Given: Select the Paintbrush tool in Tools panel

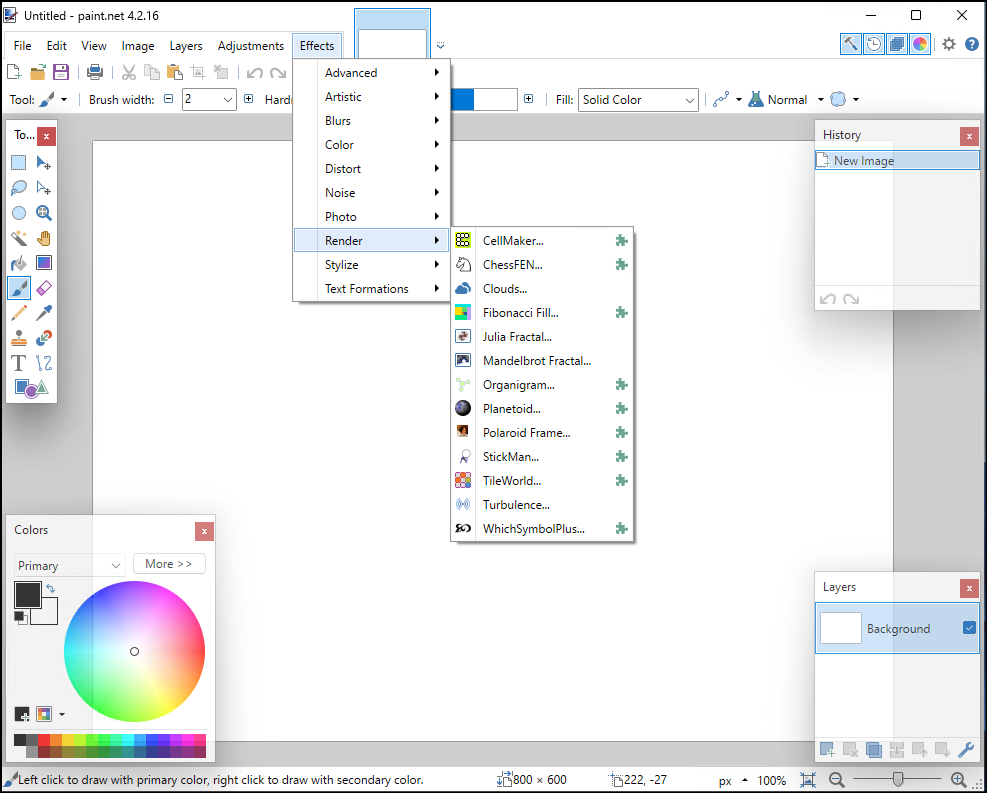Looking at the screenshot, I should coord(19,288).
